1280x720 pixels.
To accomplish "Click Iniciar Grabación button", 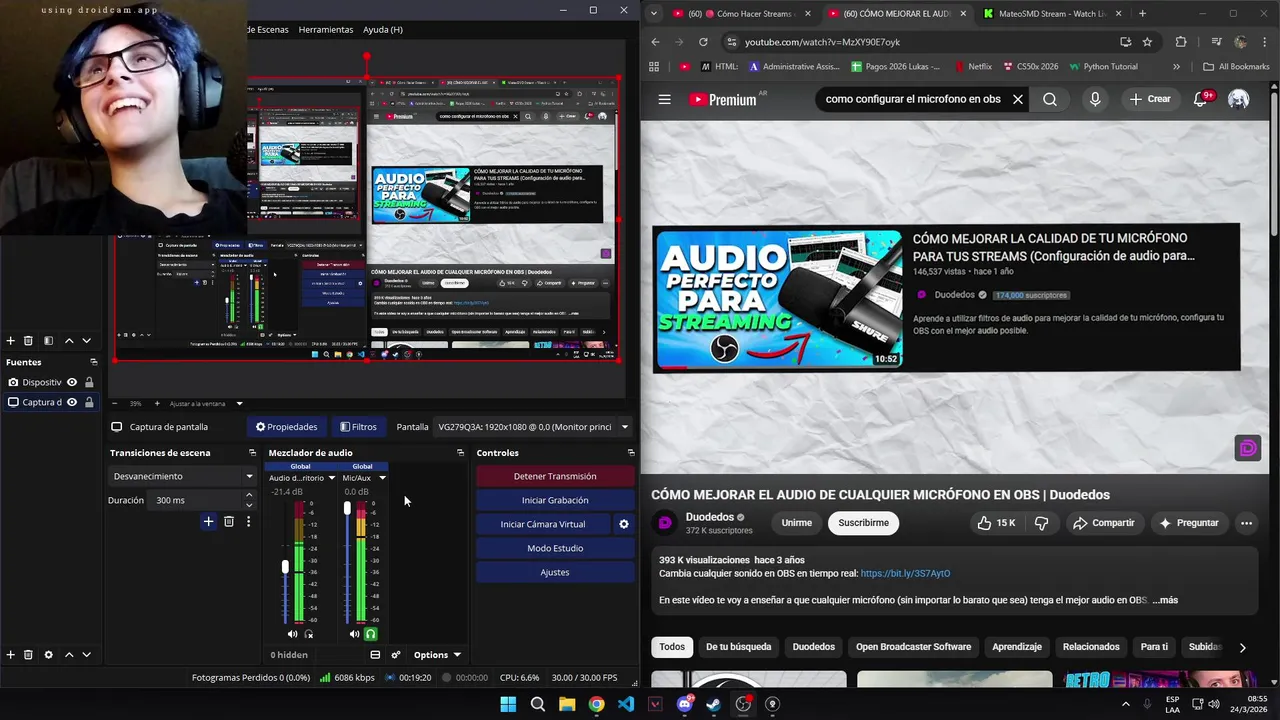I will pyautogui.click(x=555, y=500).
